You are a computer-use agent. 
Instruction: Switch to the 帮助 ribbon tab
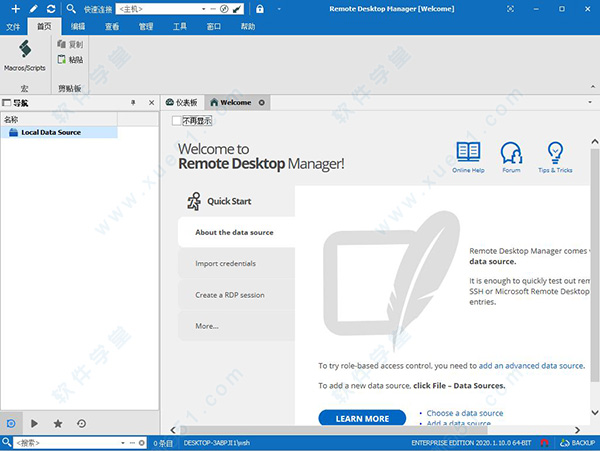(x=248, y=26)
